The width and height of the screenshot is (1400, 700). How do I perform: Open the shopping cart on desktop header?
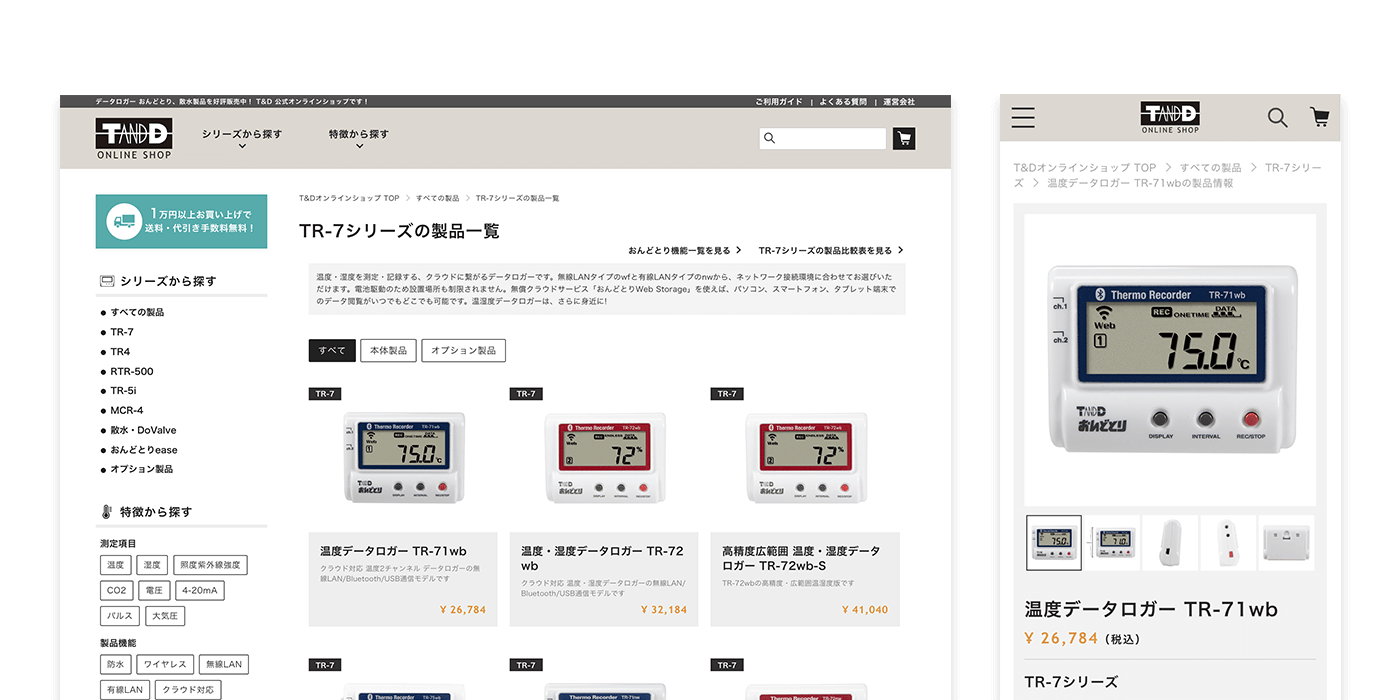pyautogui.click(x=904, y=138)
